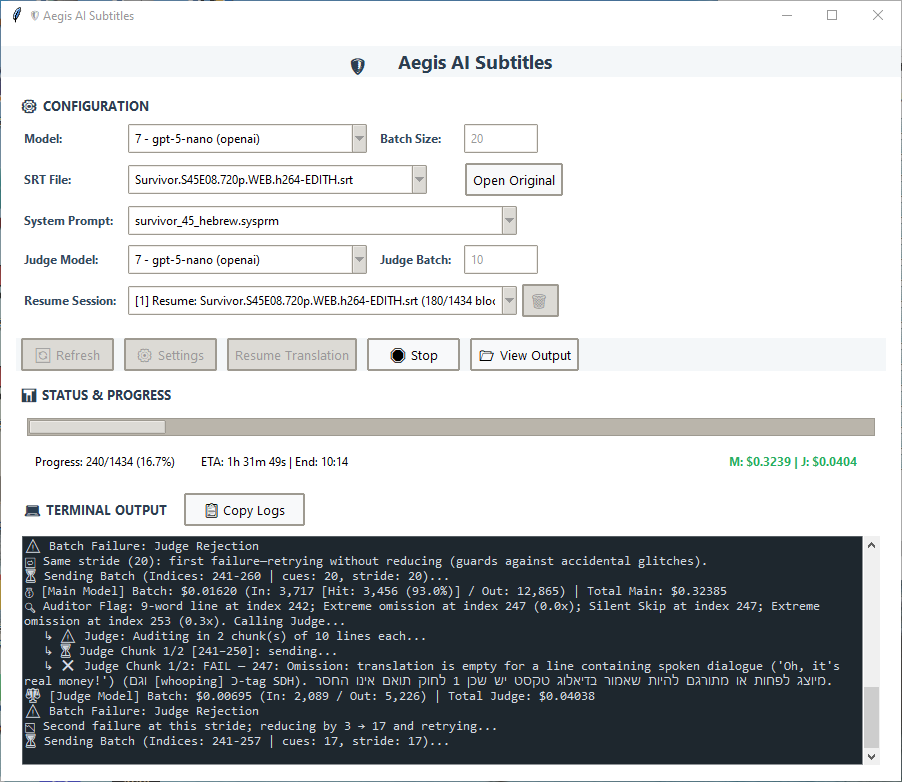
Task: Click the computer icon next to TERMINAL OUTPUT
Action: coord(32,511)
